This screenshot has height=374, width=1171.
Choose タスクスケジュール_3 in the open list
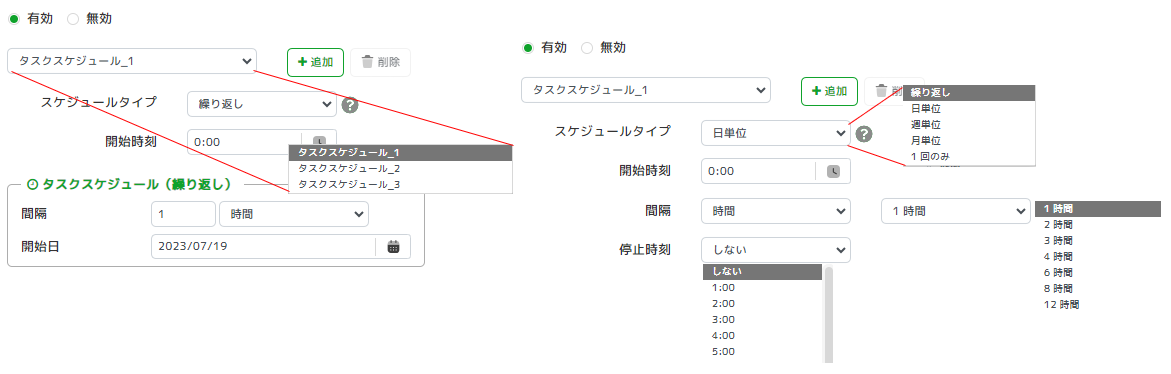pos(400,184)
